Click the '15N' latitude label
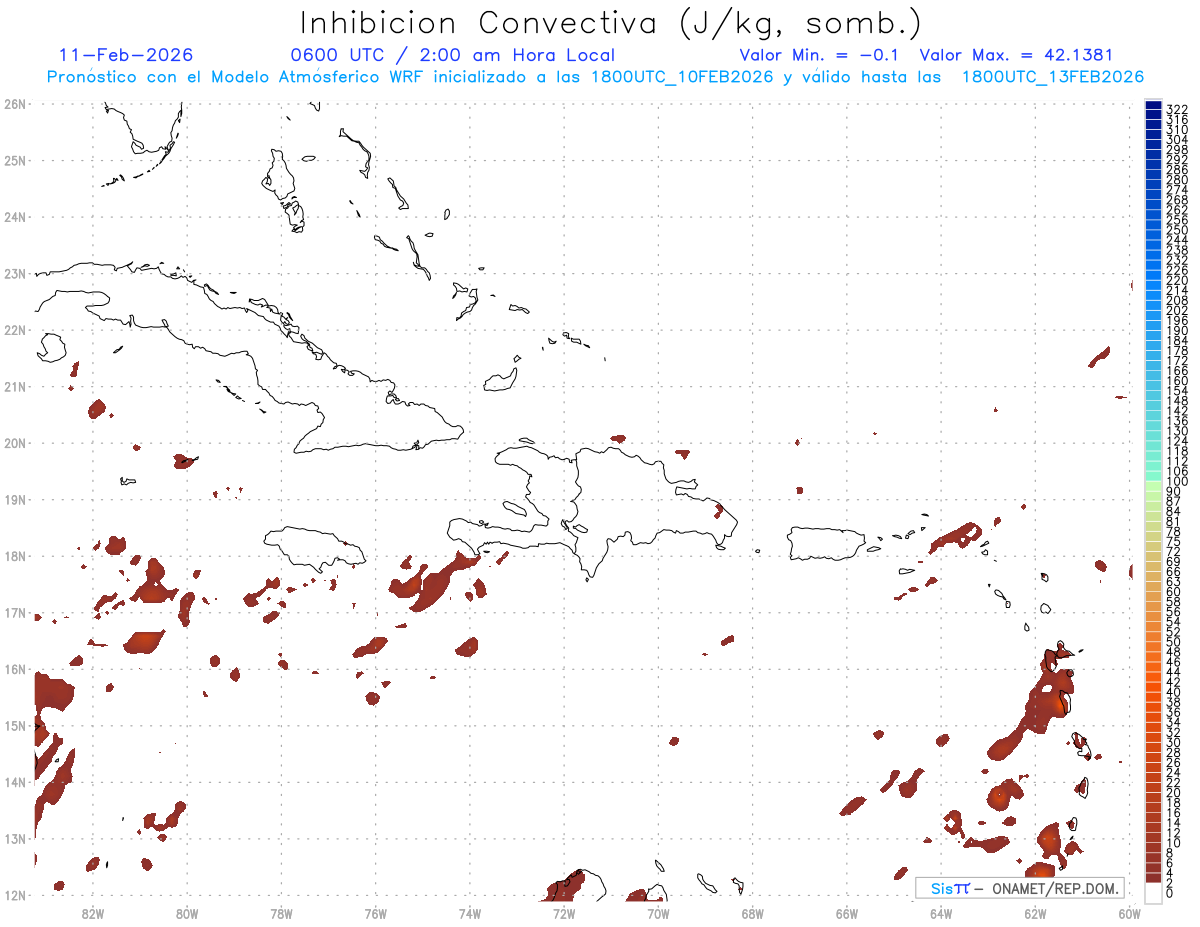 [14, 725]
